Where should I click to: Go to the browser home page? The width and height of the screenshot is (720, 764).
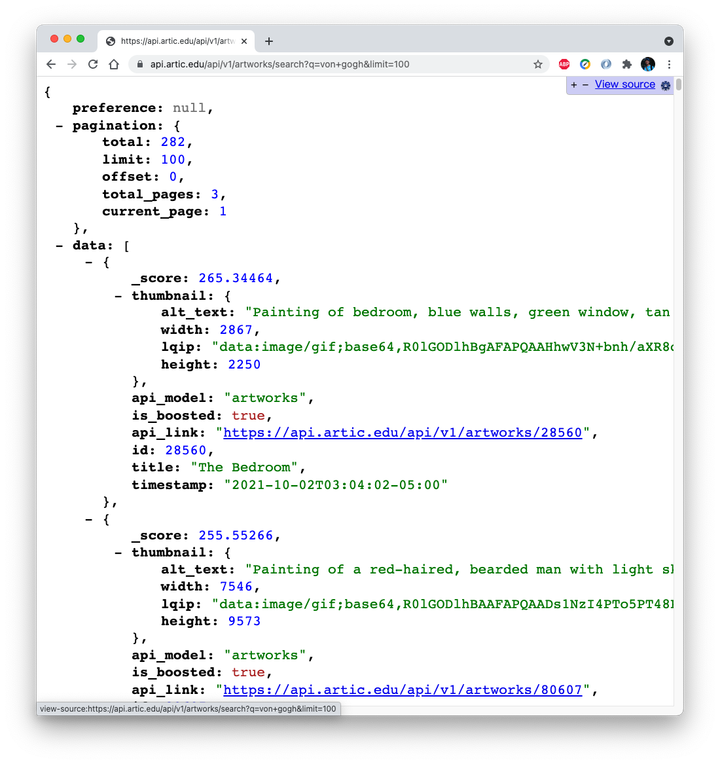tap(114, 64)
